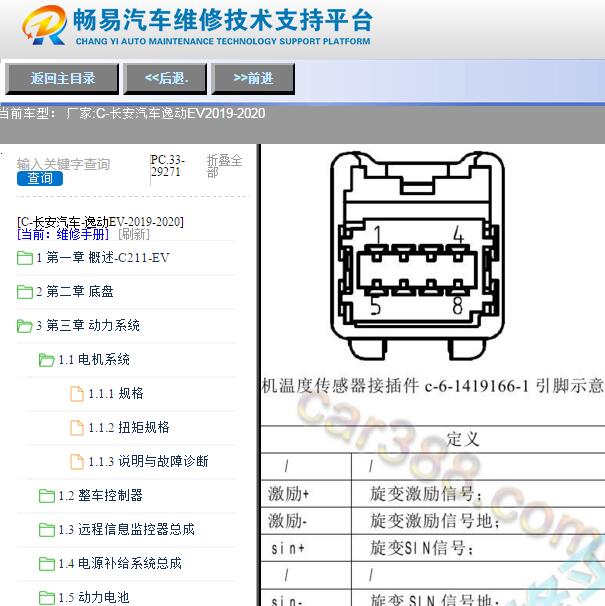Collapse open folder icon of 1.1 电机系统

(x=46, y=360)
